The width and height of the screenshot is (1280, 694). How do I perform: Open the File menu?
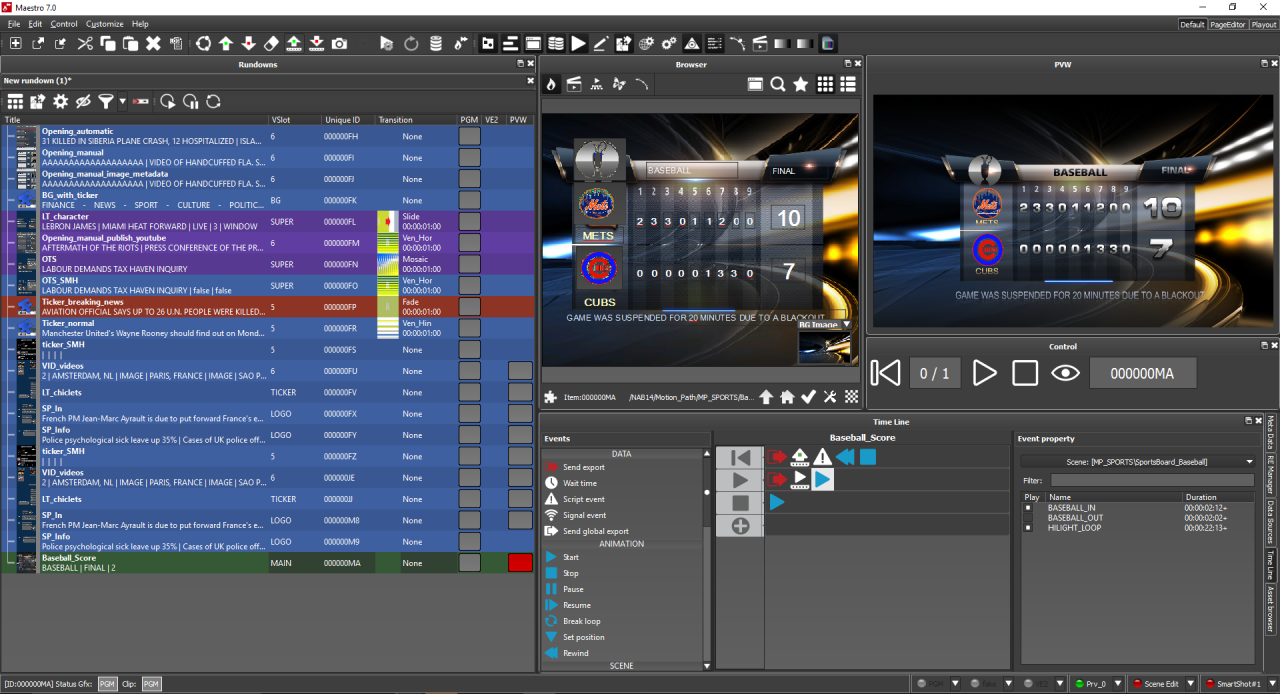click(x=14, y=23)
